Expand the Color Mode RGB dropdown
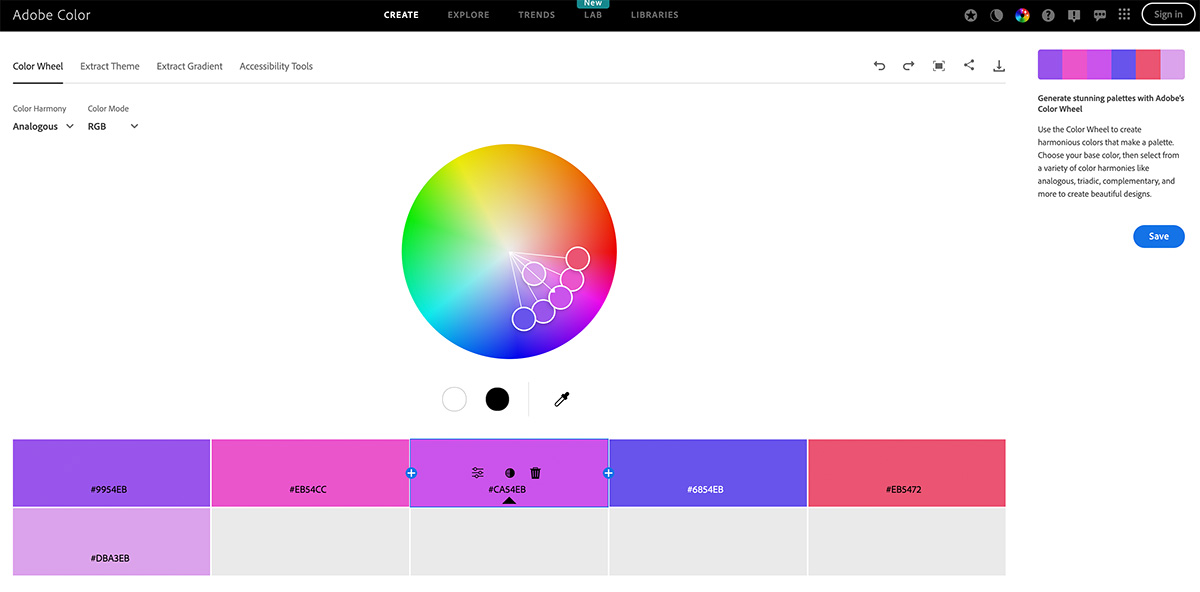 (x=113, y=127)
